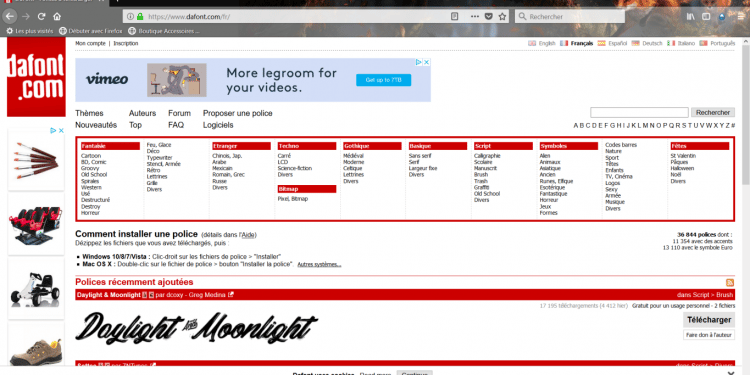Image resolution: width=750 pixels, height=375 pixels.
Task: Open the RSS feed icon for recent fonts
Action: [730, 283]
